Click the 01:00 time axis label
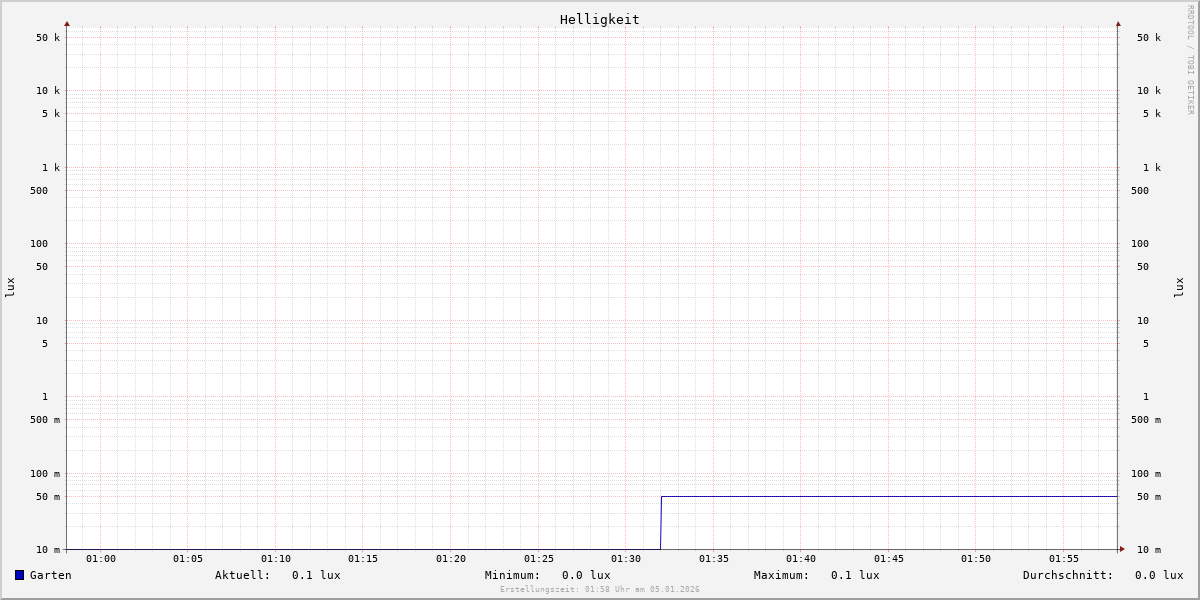Viewport: 1200px width, 600px height. pyautogui.click(x=101, y=559)
